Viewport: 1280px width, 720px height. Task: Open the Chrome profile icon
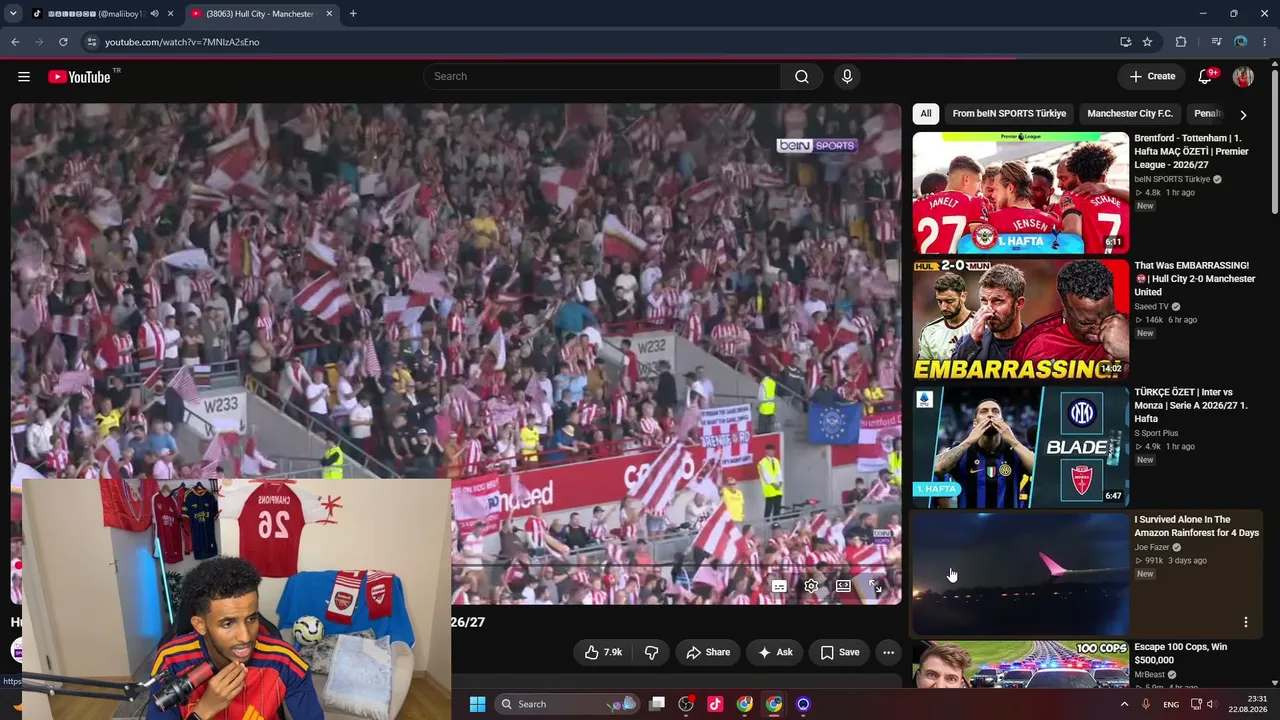click(x=1241, y=42)
